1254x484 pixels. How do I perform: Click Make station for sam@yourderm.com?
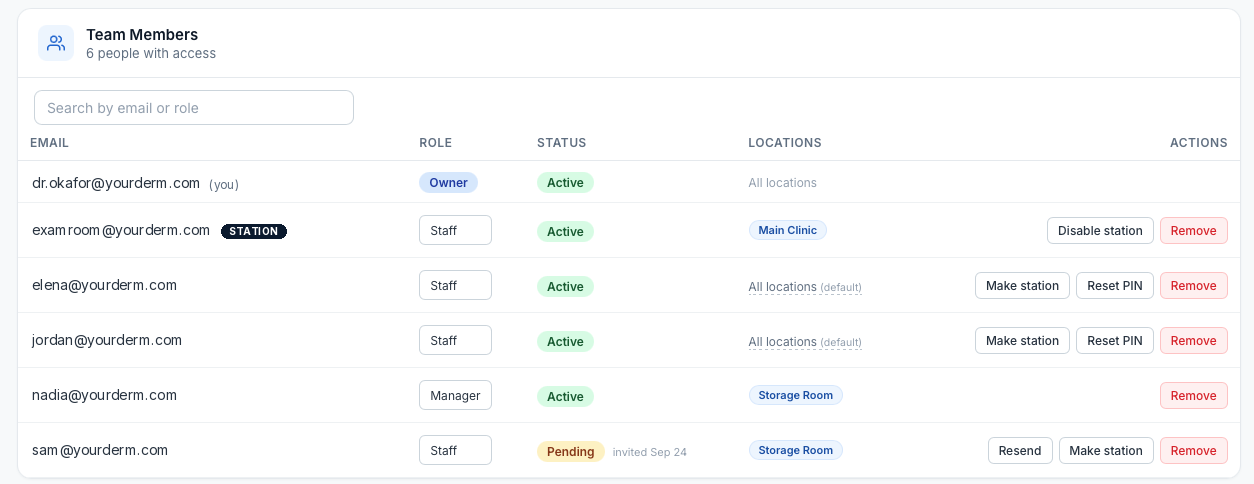(x=1106, y=450)
